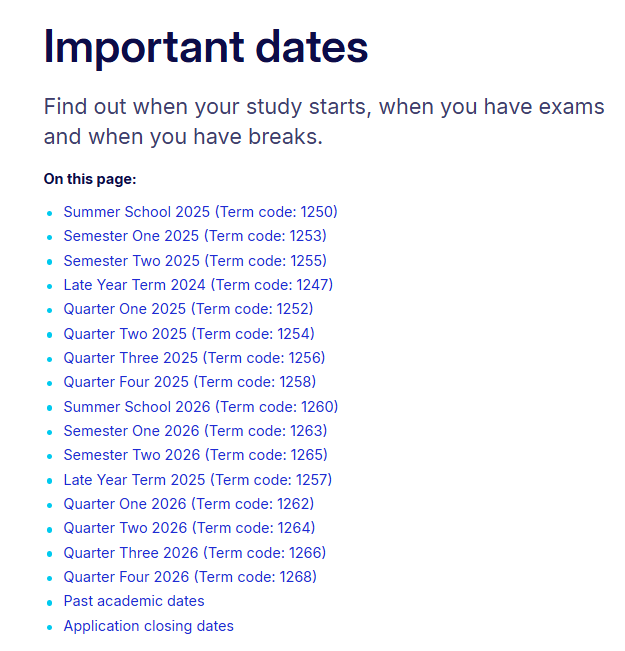Click the Important dates heading
Image resolution: width=625 pixels, height=651 pixels.
[x=206, y=47]
